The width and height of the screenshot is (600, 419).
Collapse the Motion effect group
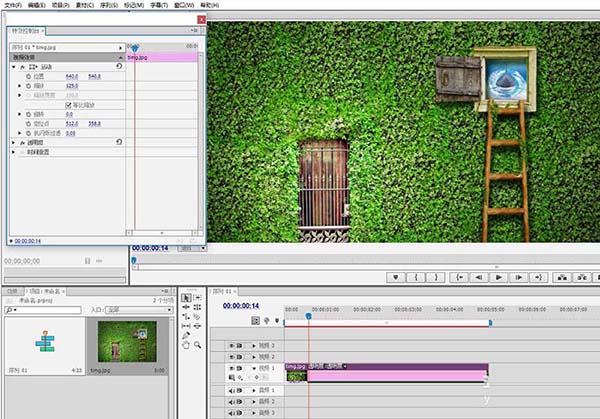[13, 66]
